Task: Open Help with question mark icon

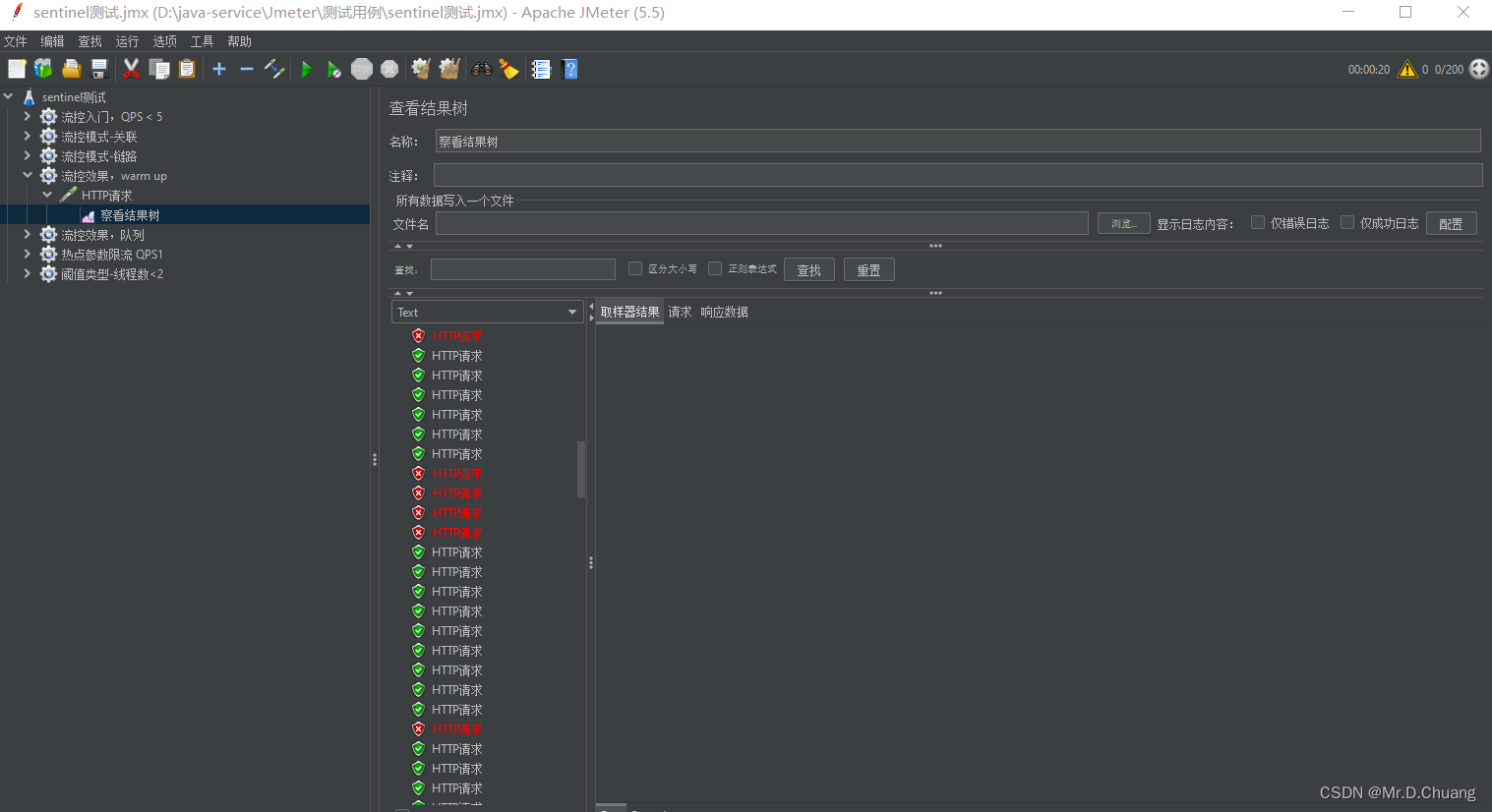Action: coord(569,69)
